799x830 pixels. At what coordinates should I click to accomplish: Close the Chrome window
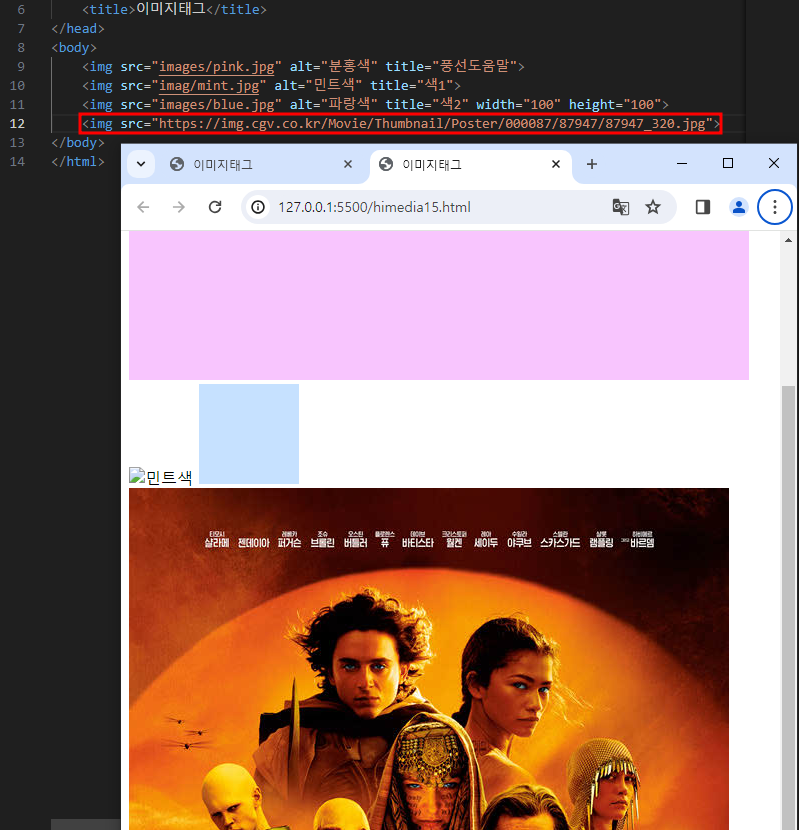click(x=774, y=164)
